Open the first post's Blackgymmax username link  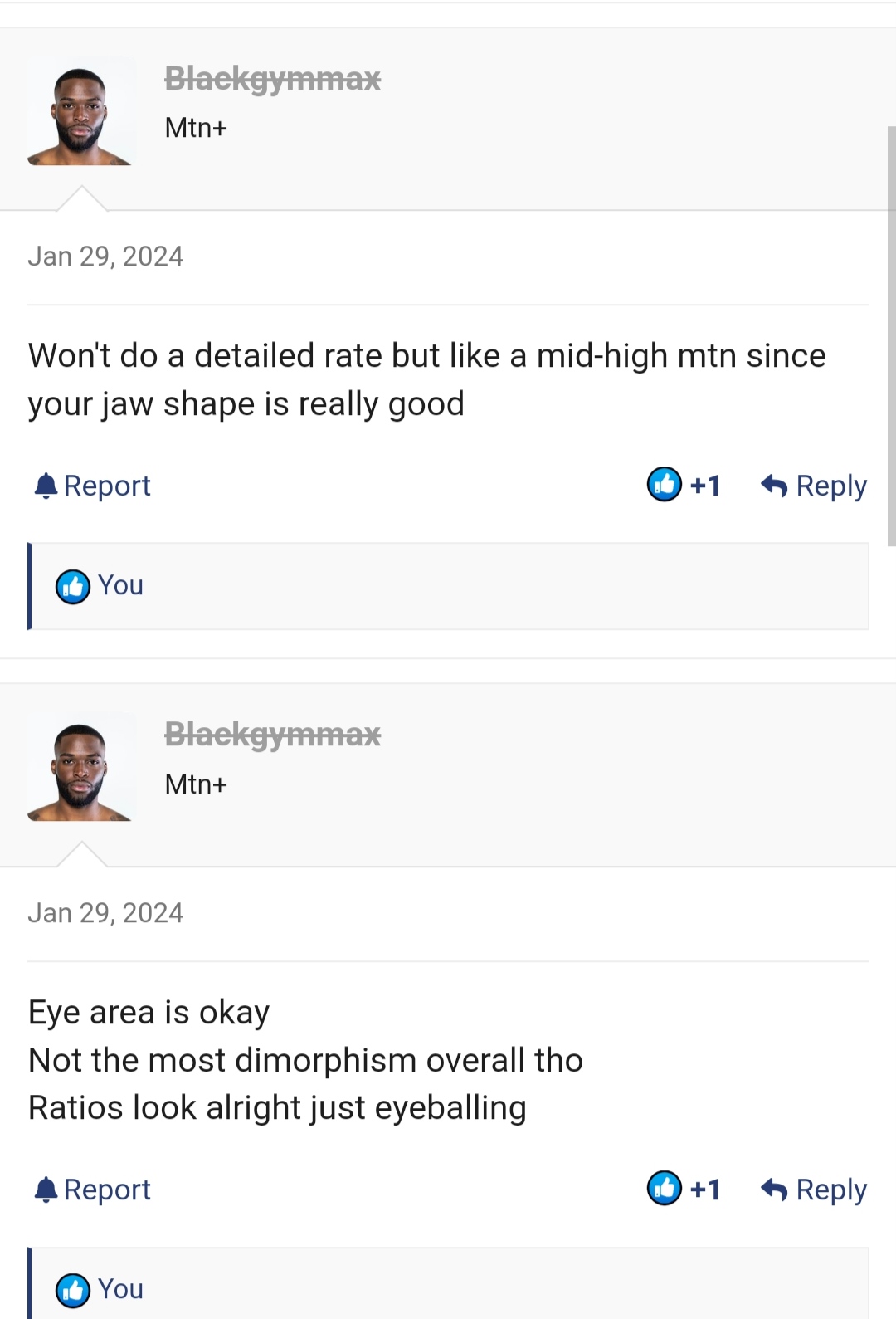click(272, 79)
